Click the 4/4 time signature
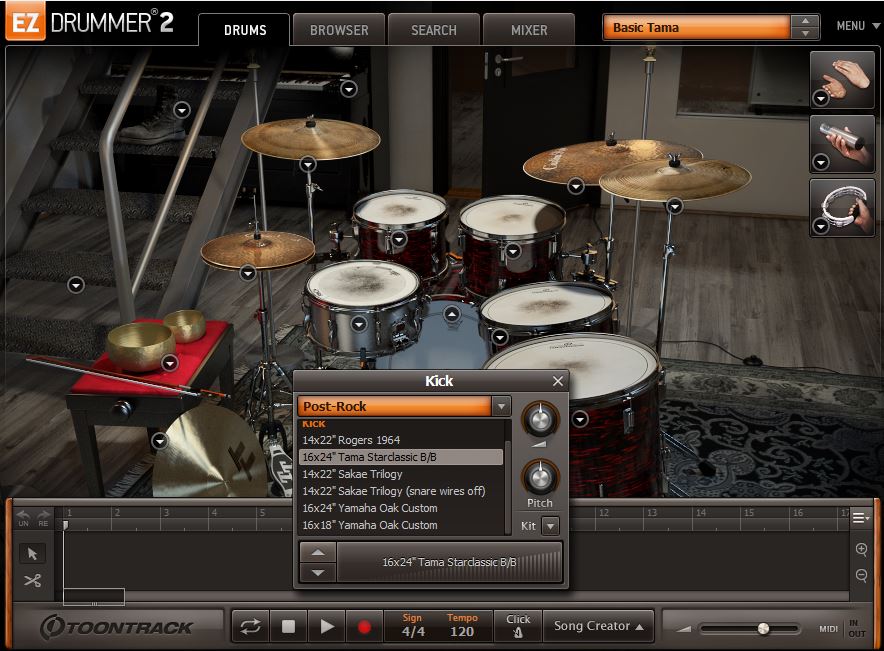This screenshot has width=884, height=651. (413, 632)
